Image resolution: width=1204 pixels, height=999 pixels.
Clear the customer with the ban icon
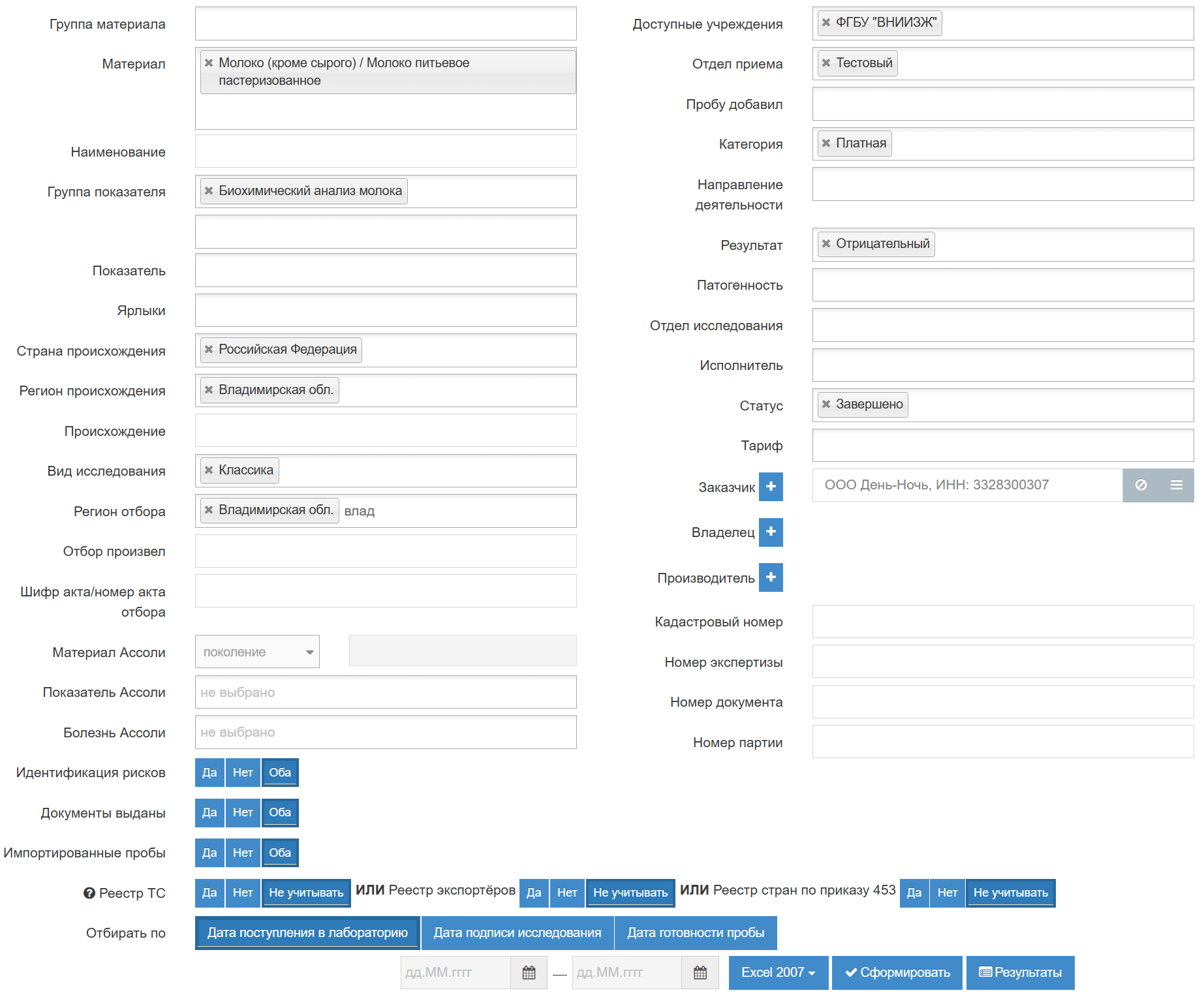pos(1141,485)
